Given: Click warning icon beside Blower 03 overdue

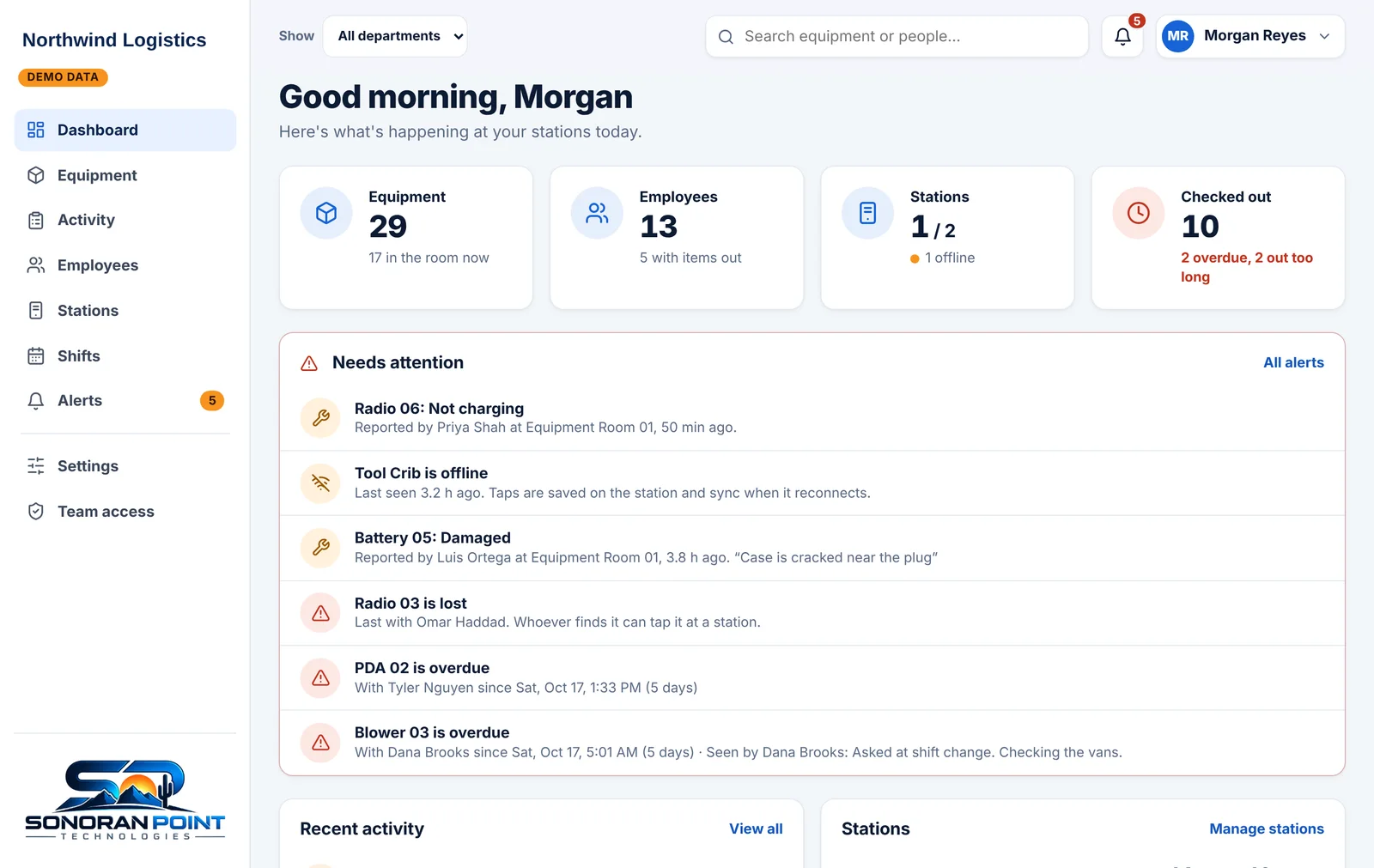Looking at the screenshot, I should (x=320, y=742).
